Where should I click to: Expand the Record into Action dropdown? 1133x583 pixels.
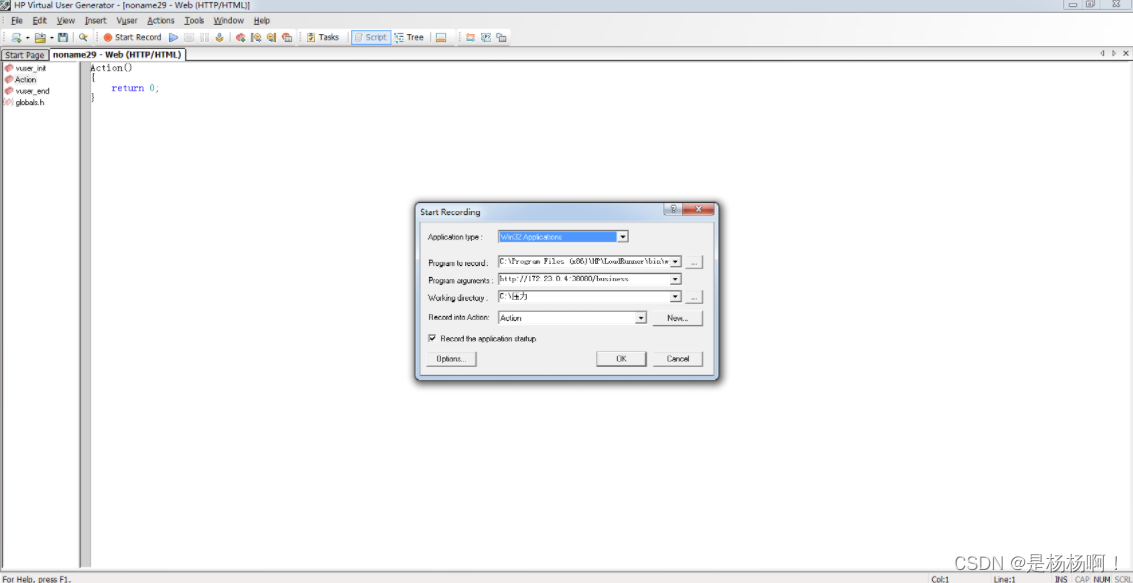640,317
